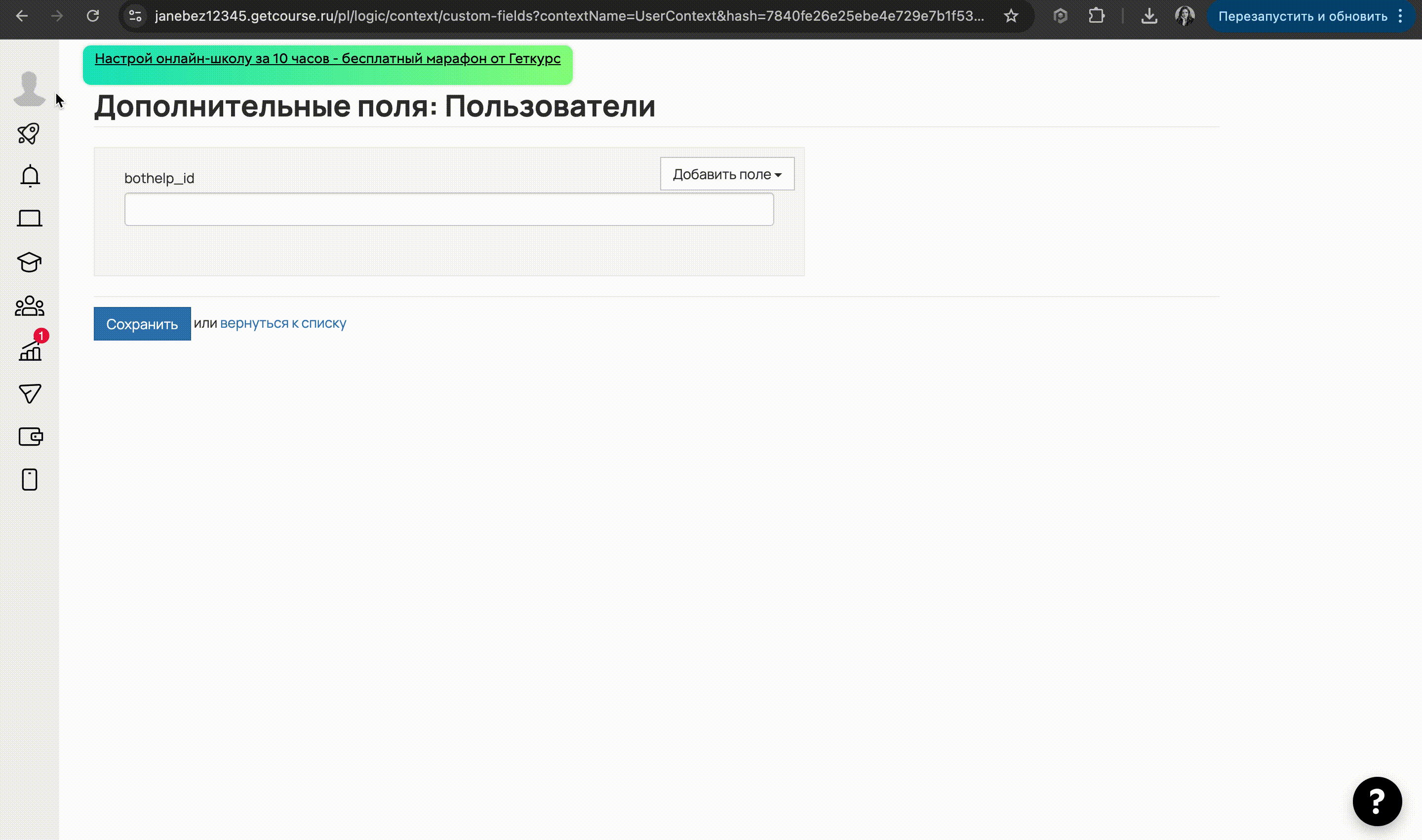
Task: Click the bothelp_id text input field
Action: 448,209
